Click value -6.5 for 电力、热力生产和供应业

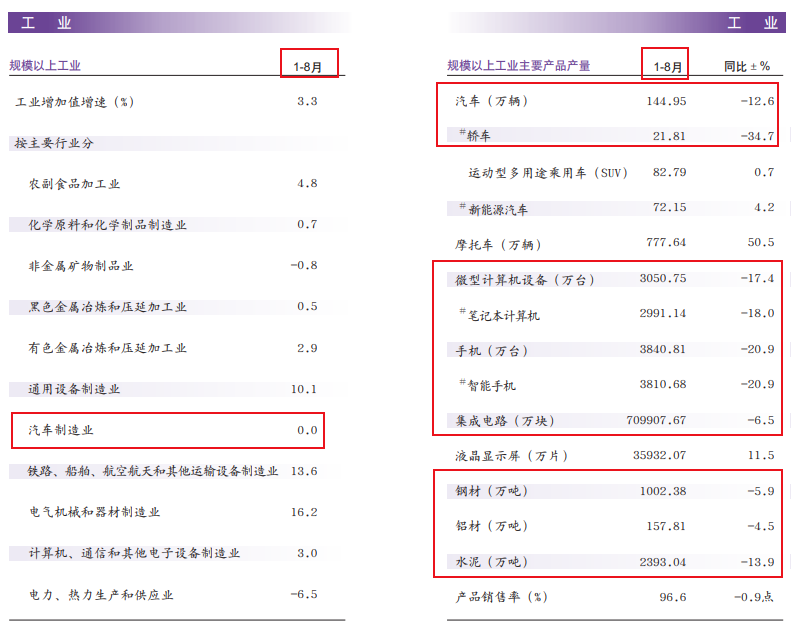tap(304, 594)
